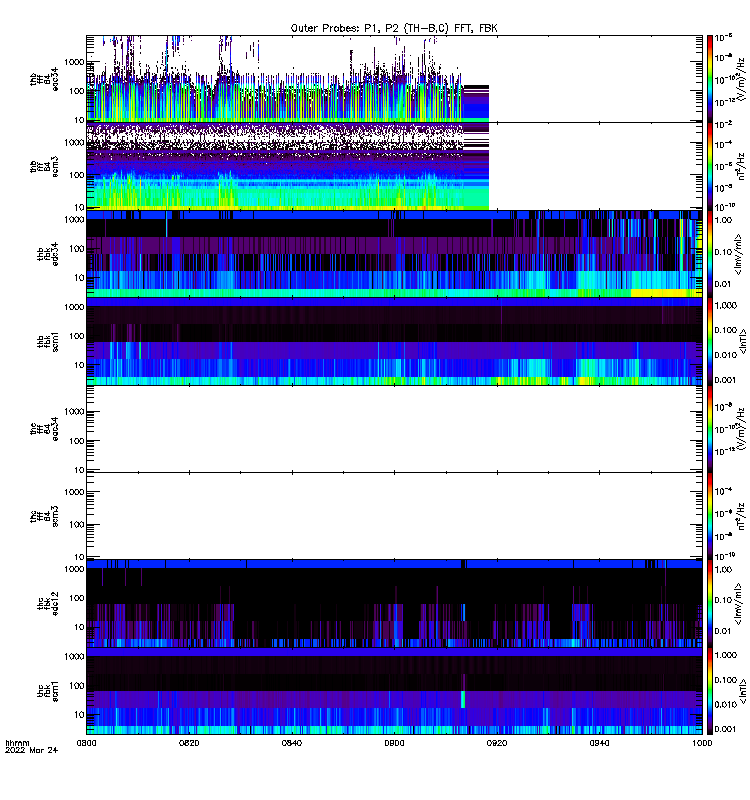
Task: Click the color bar of the thc fbk scm1 panel
Action: click(x=709, y=691)
